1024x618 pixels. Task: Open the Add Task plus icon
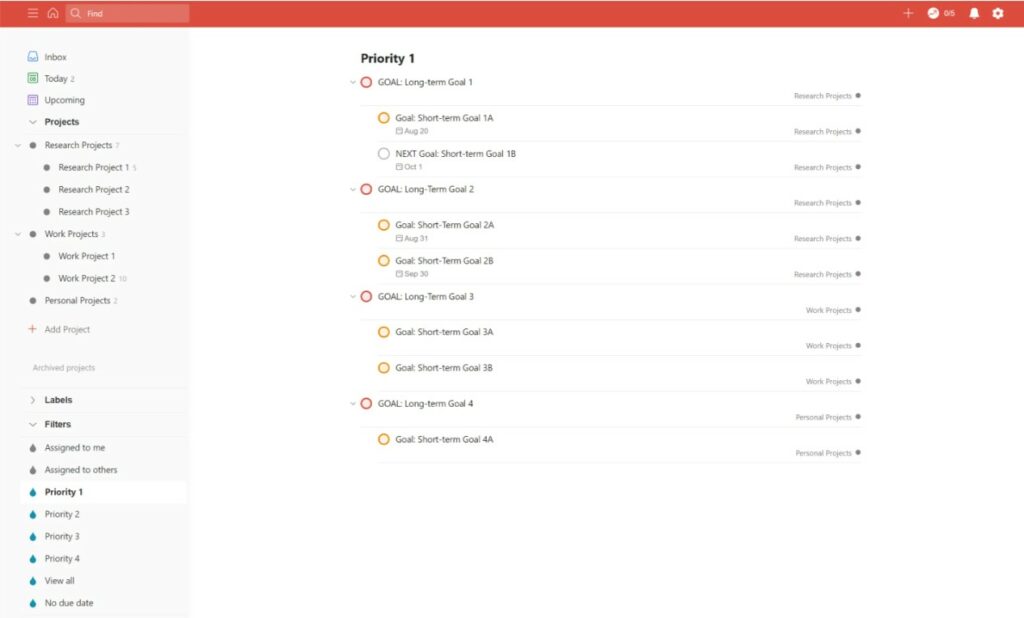pos(908,13)
